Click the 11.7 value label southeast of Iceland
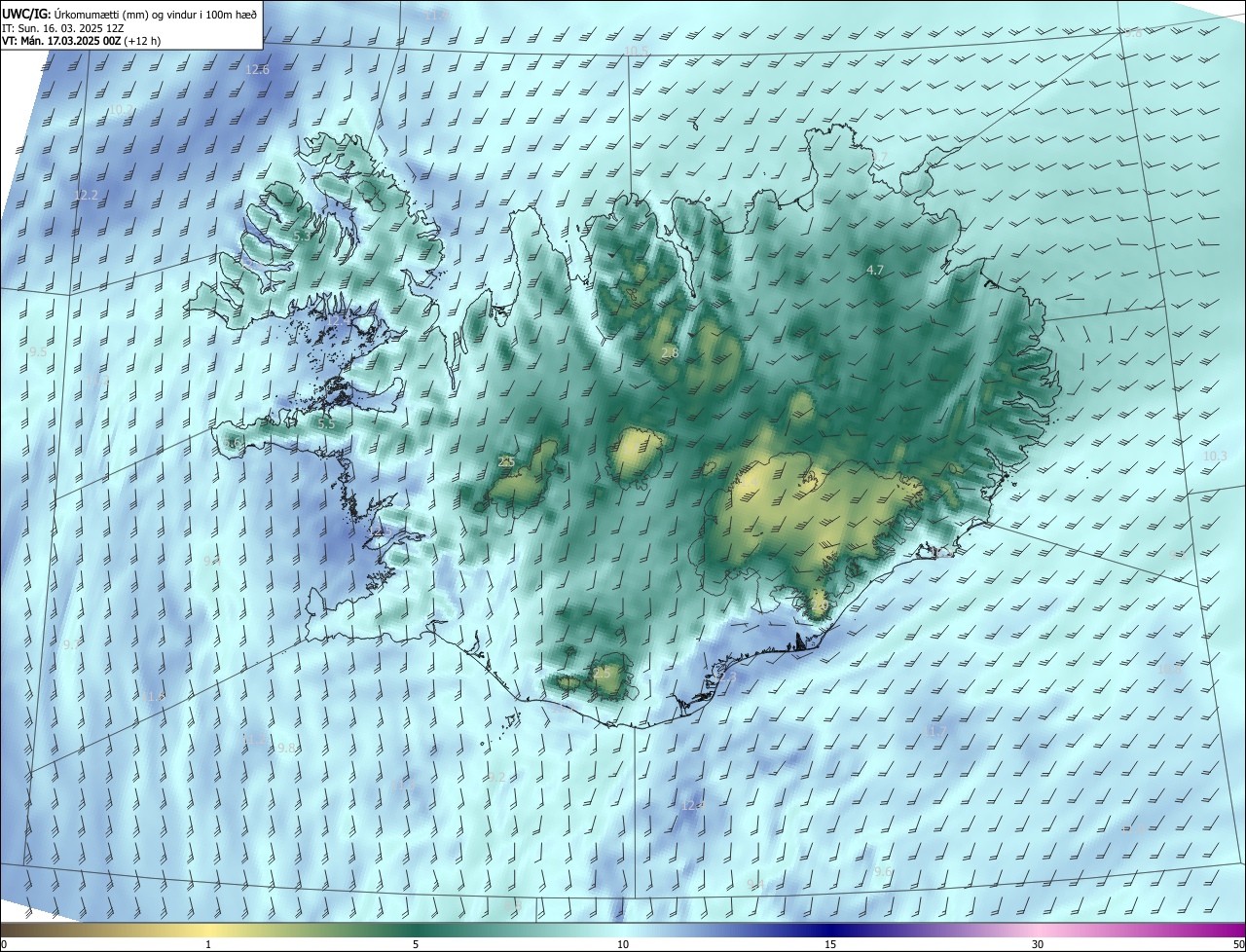Viewport: 1246px width, 952px height. click(x=935, y=730)
